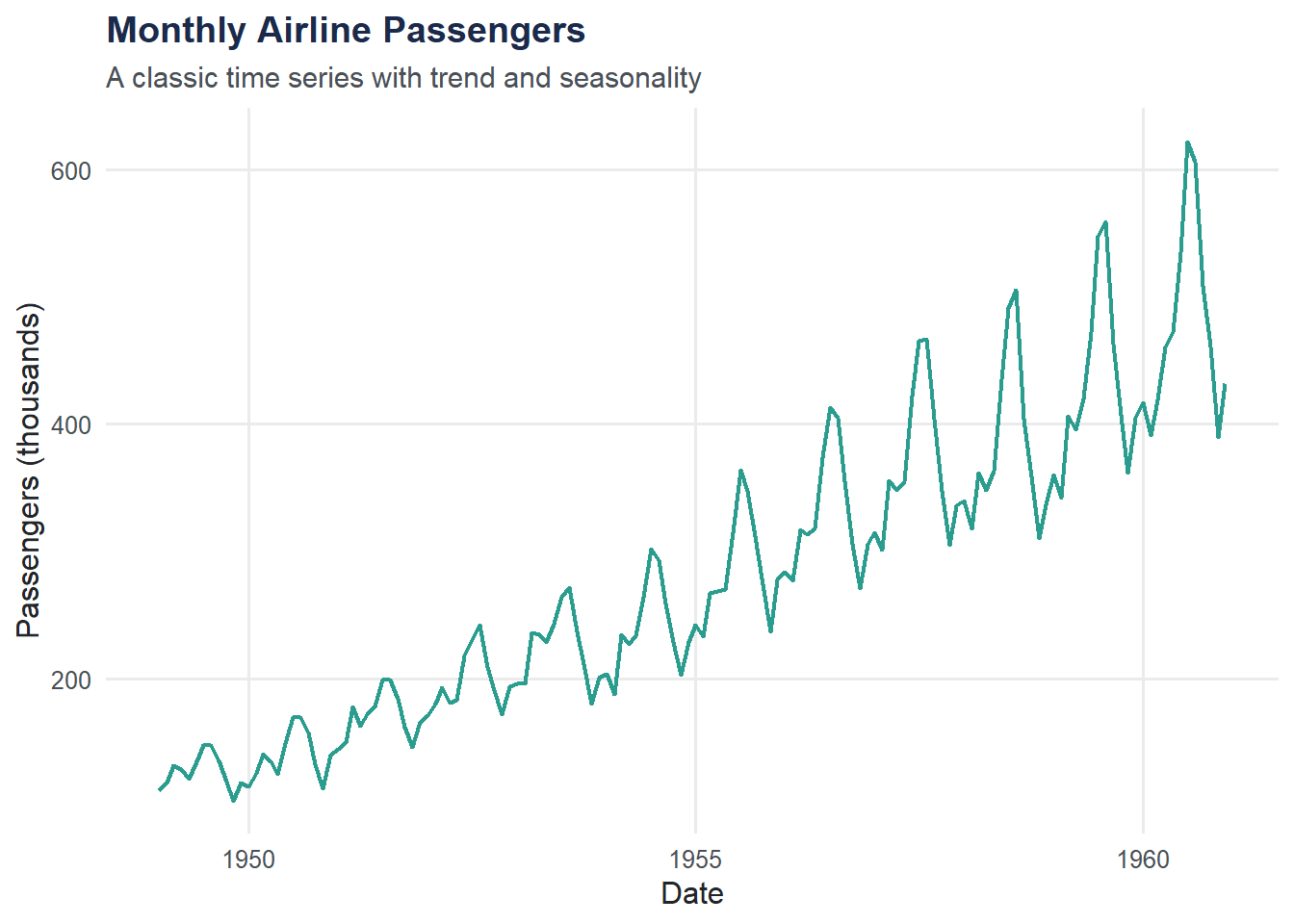Click the 400 y-axis tick label
The height and width of the screenshot is (924, 1294).
(x=71, y=424)
